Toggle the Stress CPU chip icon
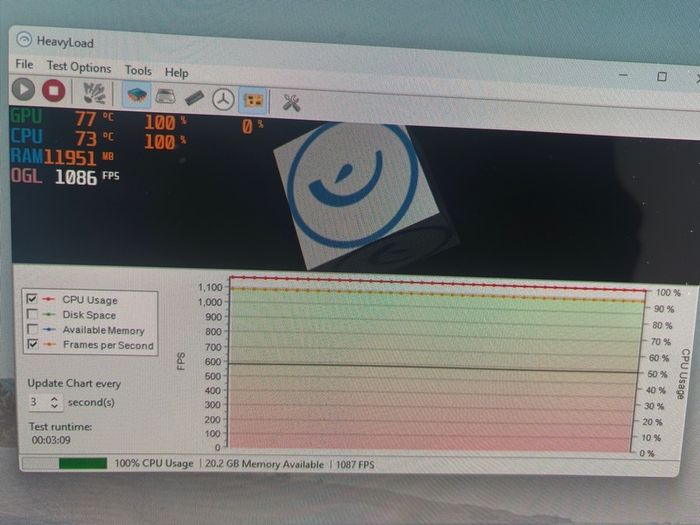Image resolution: width=700 pixels, height=525 pixels. coord(137,95)
